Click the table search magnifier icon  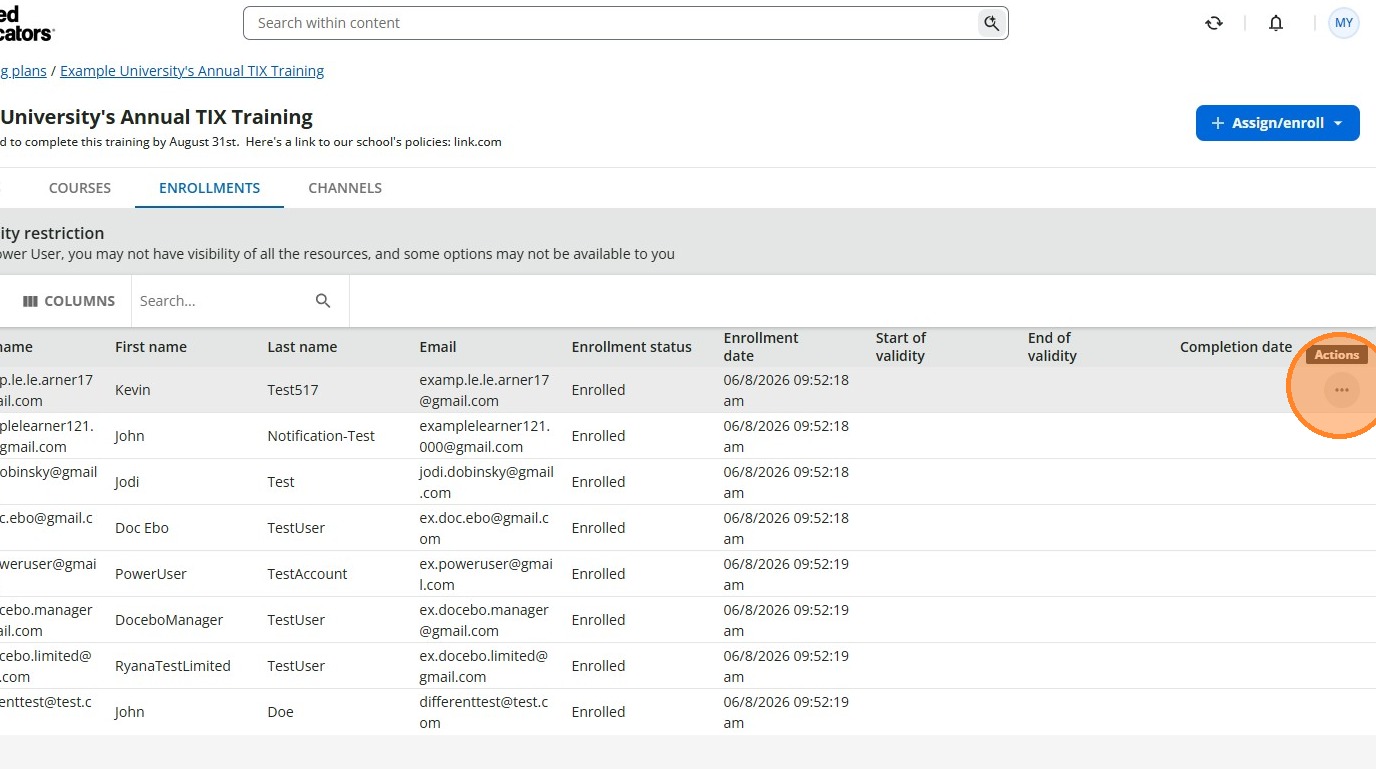323,301
